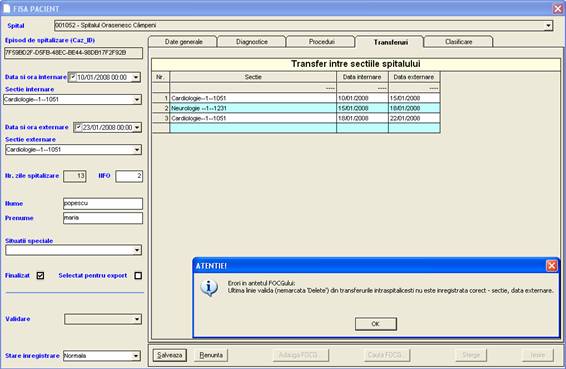Viewport: 566px width, 369px height.
Task: Close the FISA PACIENT window
Action: coord(558,8)
